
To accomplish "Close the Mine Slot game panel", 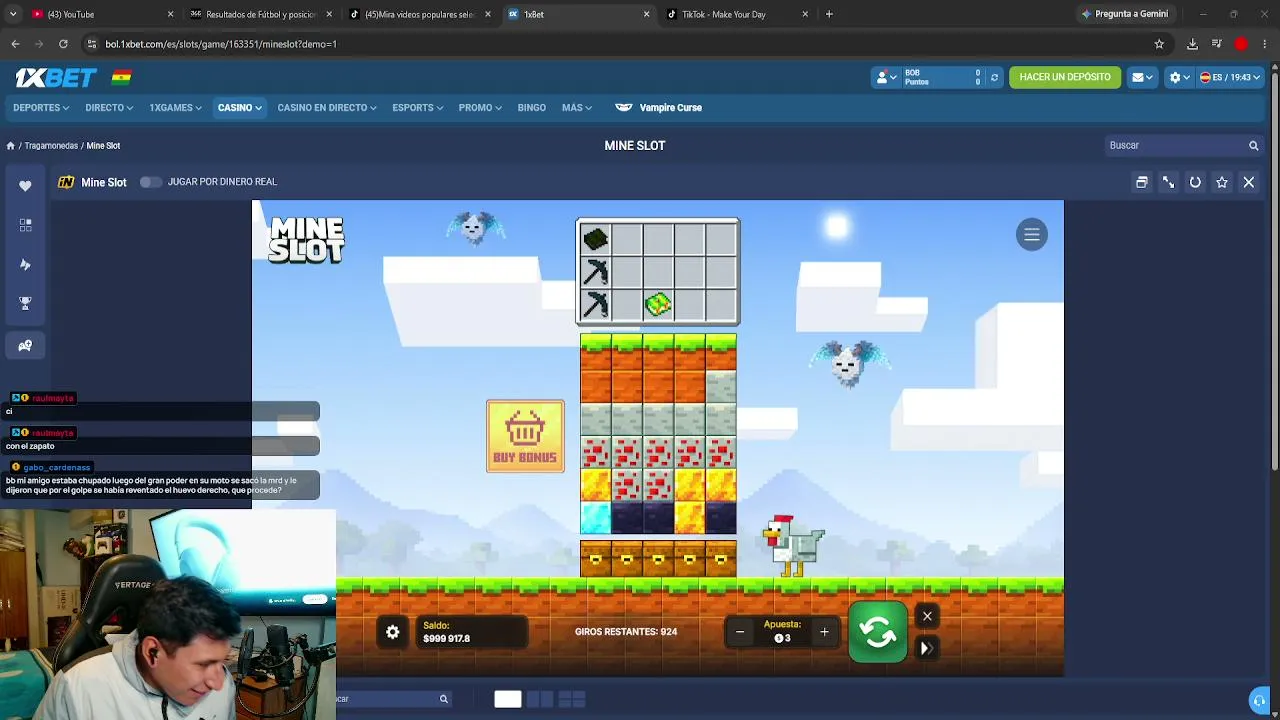I will pyautogui.click(x=1249, y=182).
